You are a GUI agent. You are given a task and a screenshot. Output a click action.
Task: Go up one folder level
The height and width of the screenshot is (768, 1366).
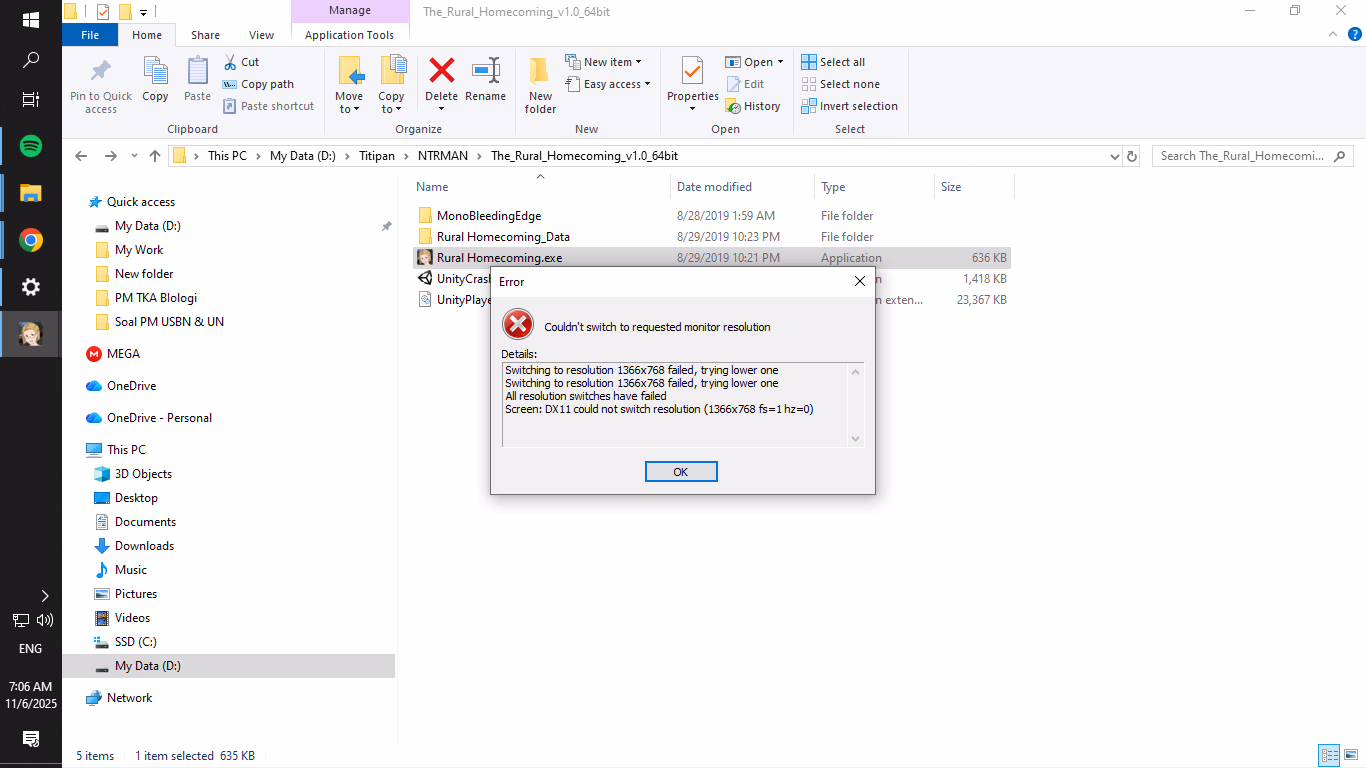(155, 156)
